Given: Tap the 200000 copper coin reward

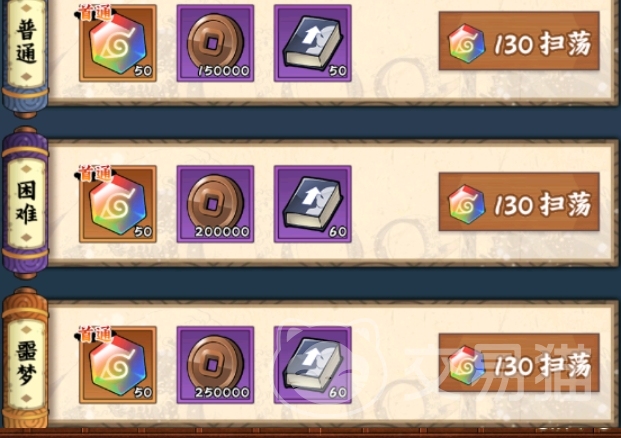Looking at the screenshot, I should (x=215, y=204).
